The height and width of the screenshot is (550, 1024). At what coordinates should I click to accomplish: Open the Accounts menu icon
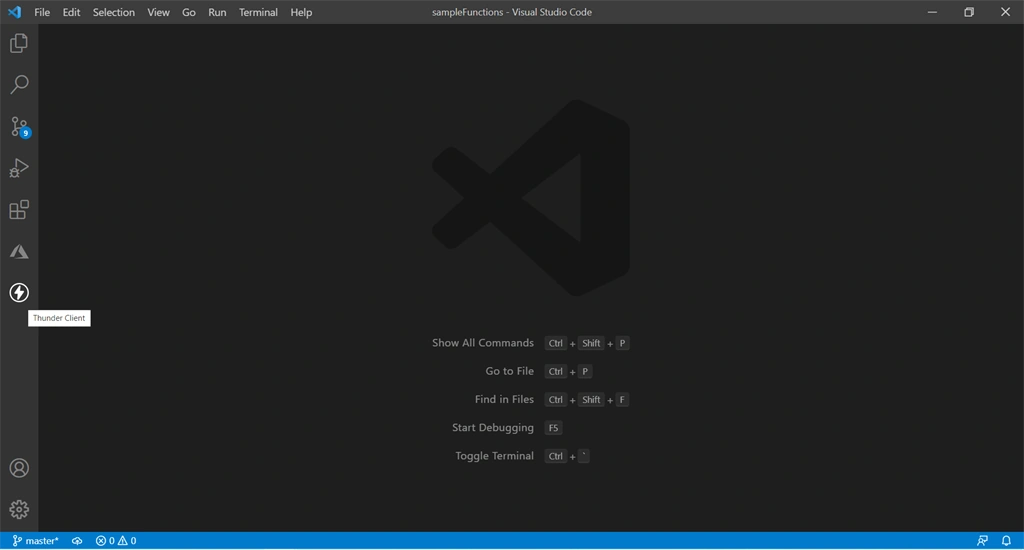pos(19,468)
